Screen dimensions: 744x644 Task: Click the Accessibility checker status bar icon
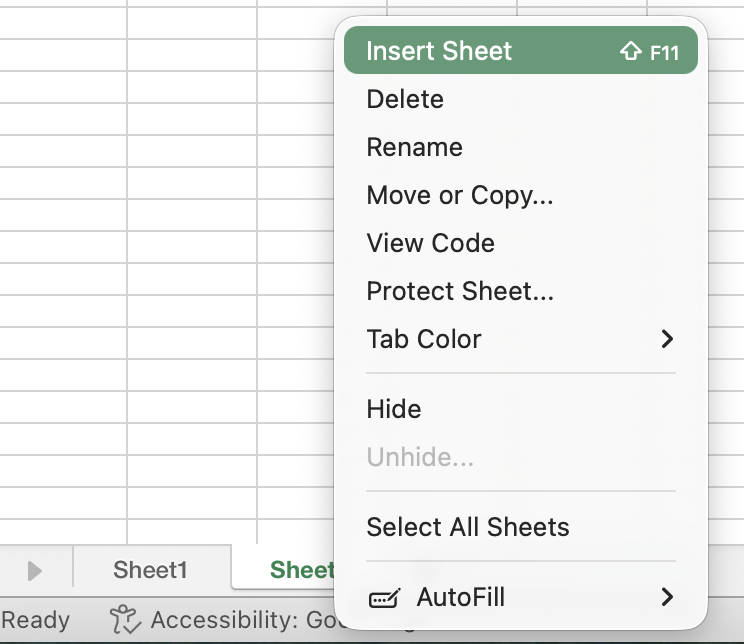click(125, 620)
